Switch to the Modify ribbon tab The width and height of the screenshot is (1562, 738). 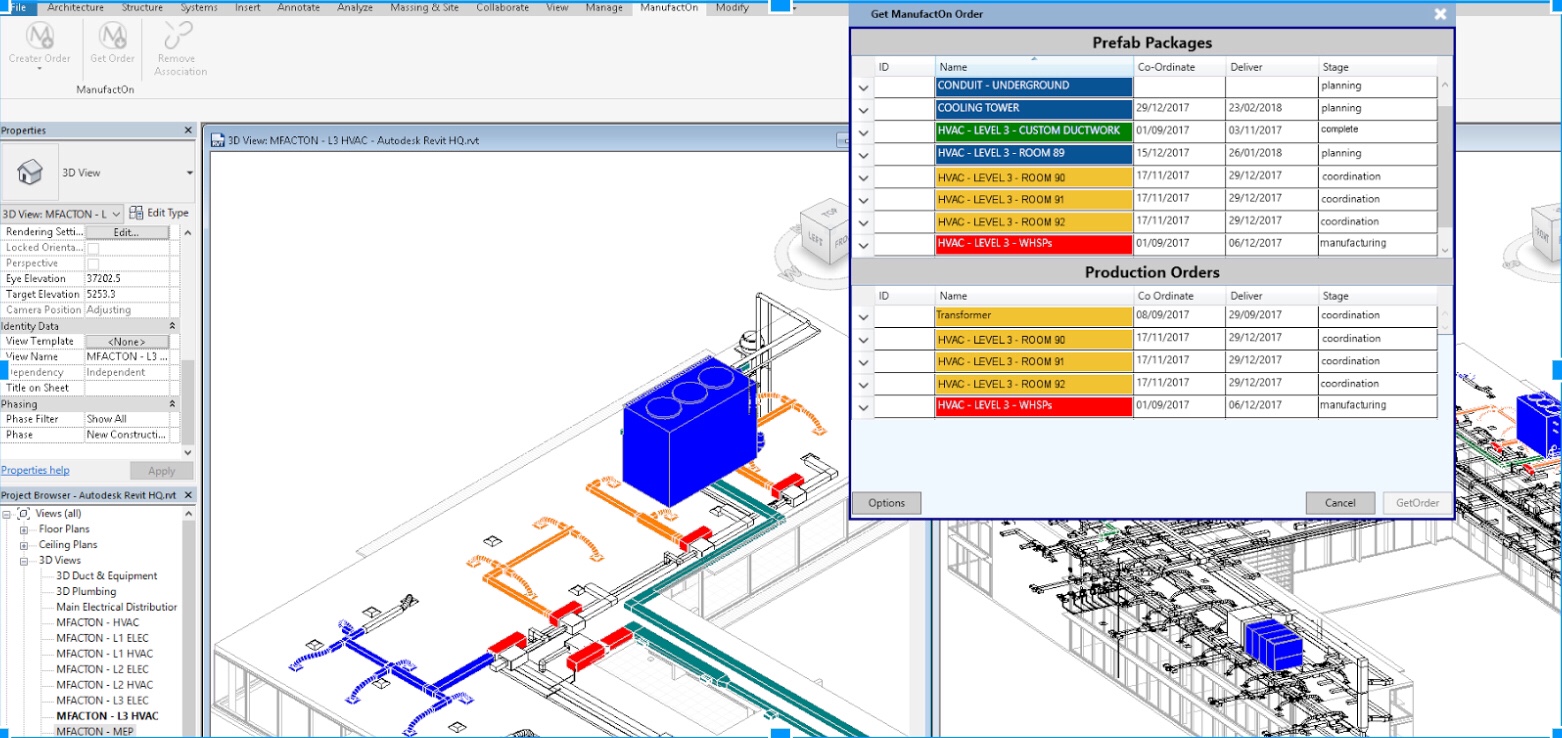[x=732, y=7]
